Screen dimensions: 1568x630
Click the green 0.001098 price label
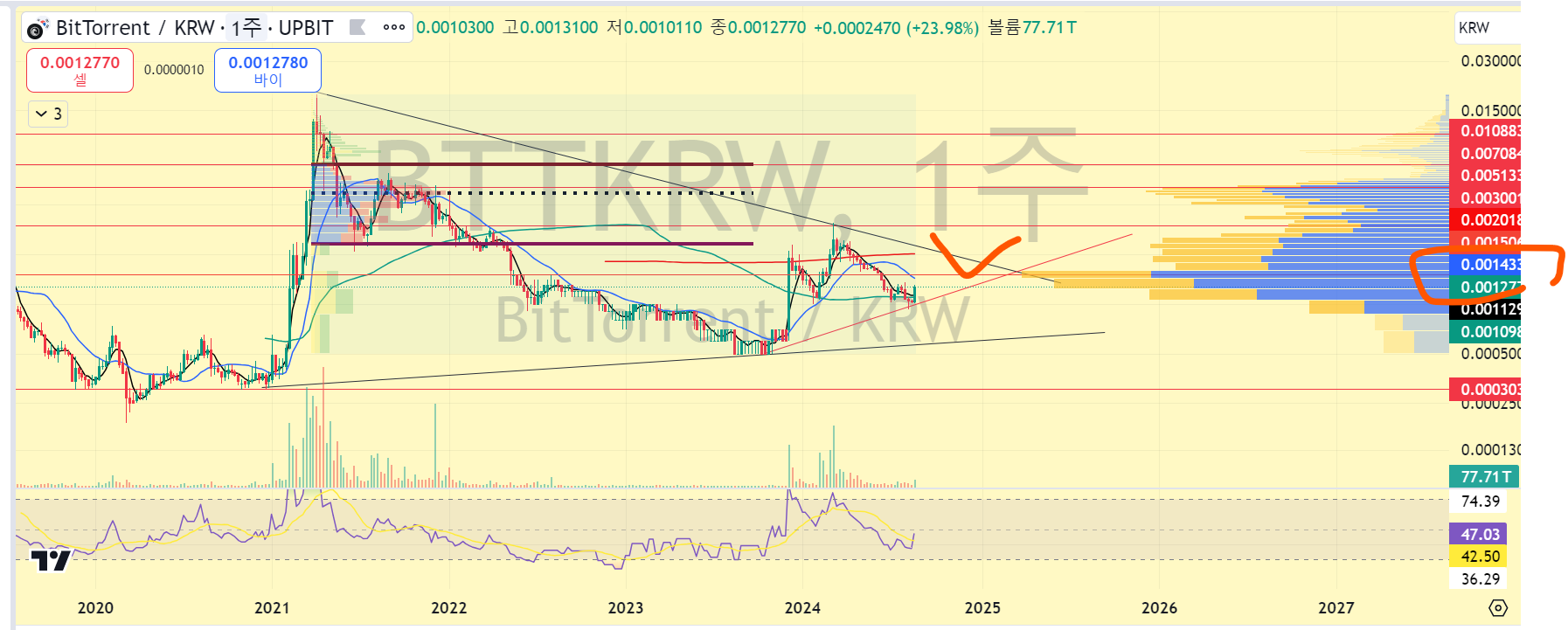pyautogui.click(x=1485, y=332)
